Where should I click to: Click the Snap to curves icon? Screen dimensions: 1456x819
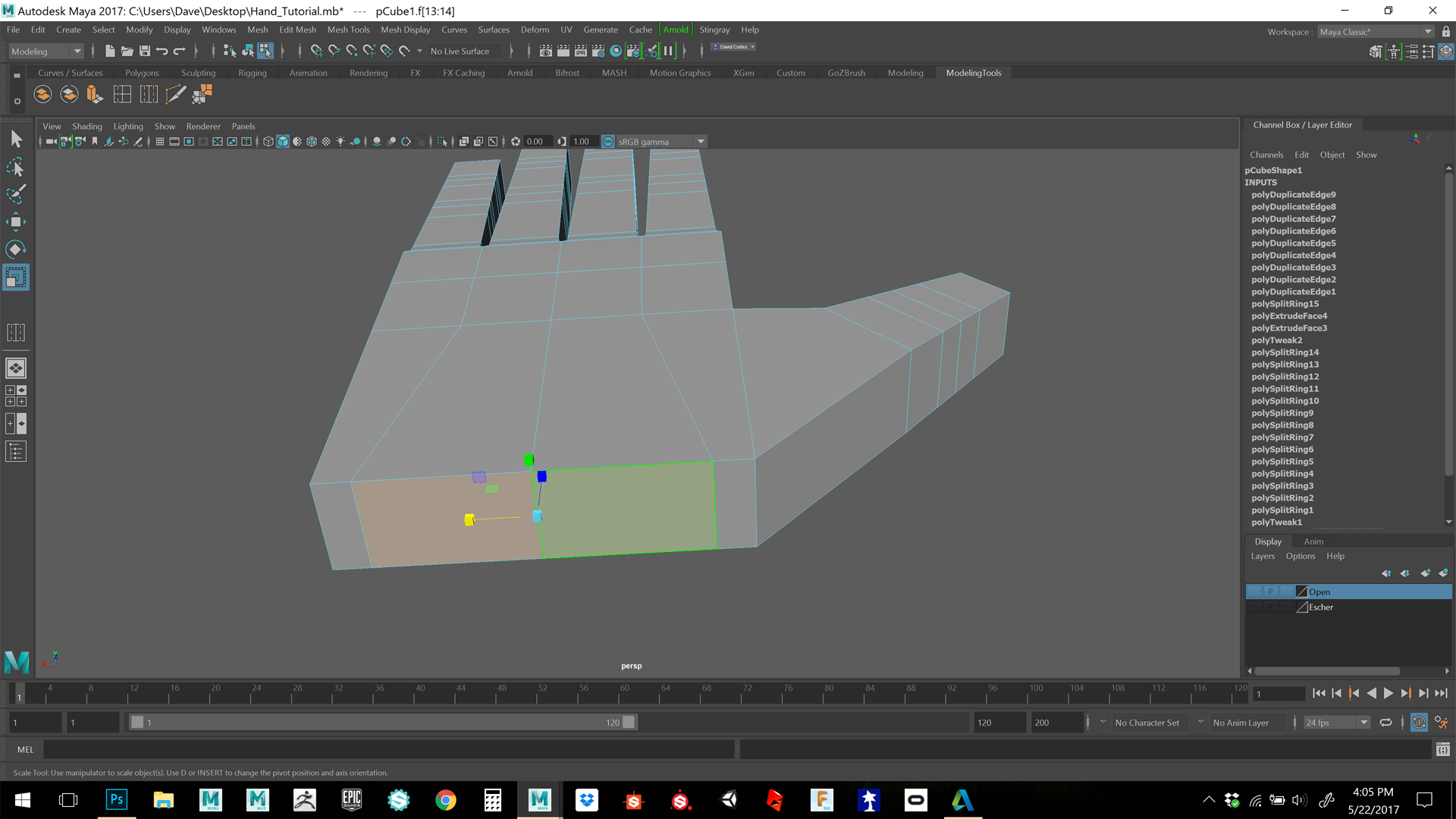click(334, 51)
